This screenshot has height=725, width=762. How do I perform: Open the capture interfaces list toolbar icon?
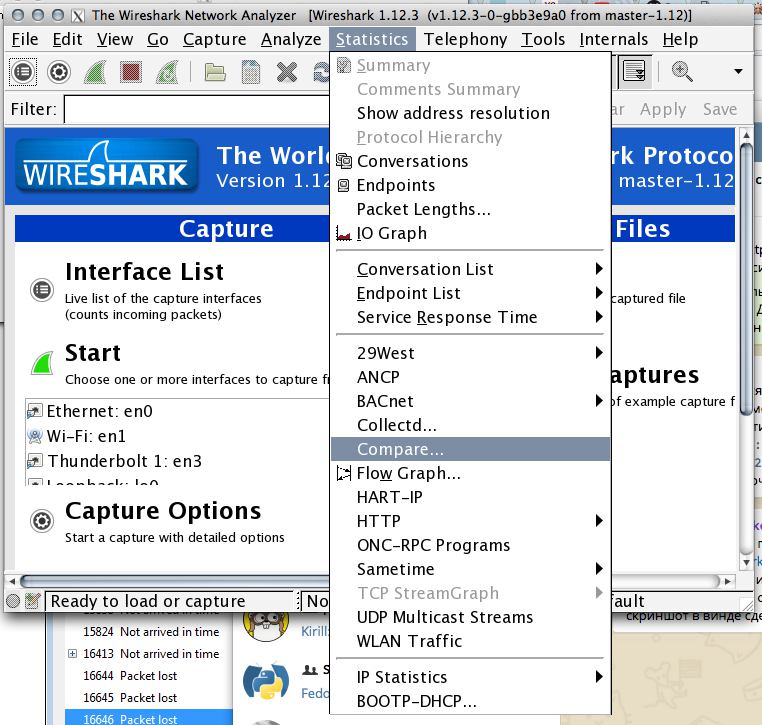point(23,72)
